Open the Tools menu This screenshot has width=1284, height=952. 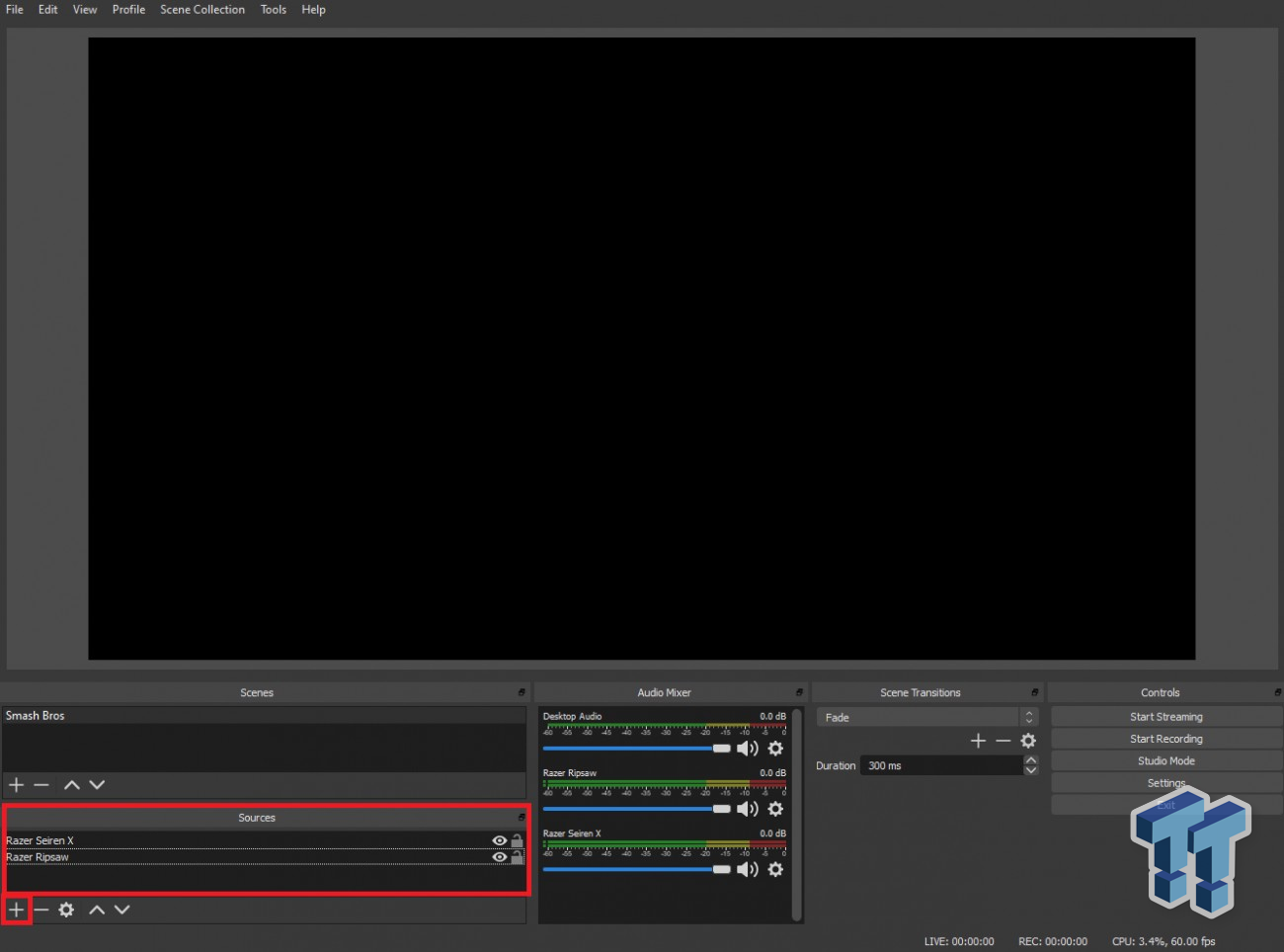(x=273, y=10)
